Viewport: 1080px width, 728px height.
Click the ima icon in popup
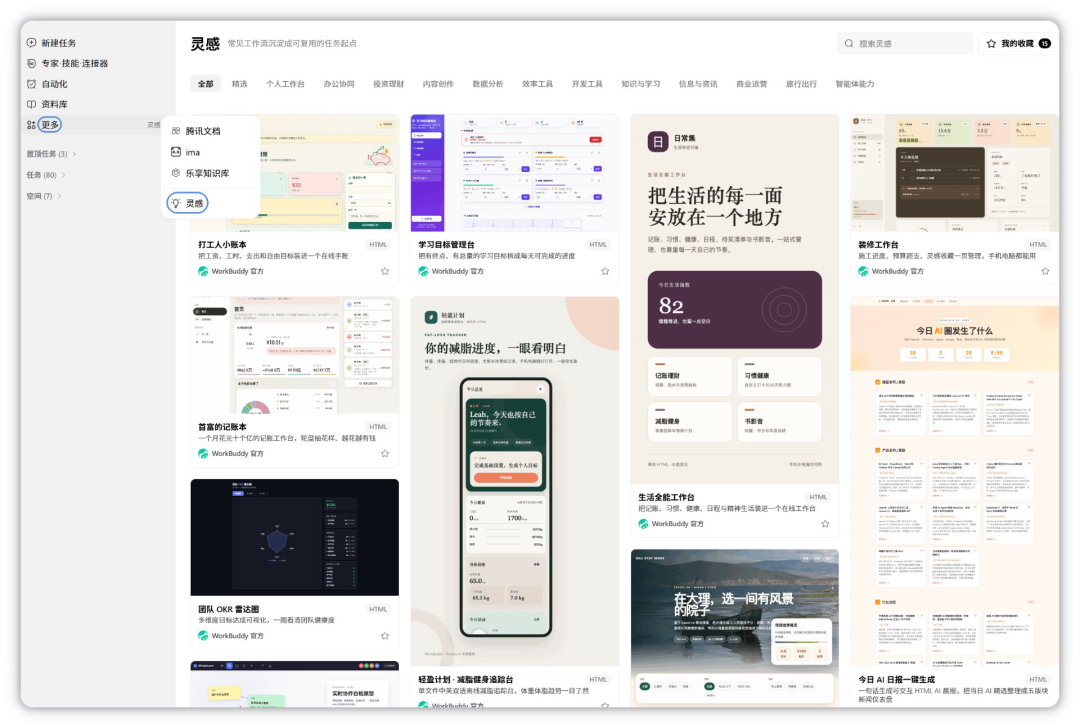click(x=176, y=152)
